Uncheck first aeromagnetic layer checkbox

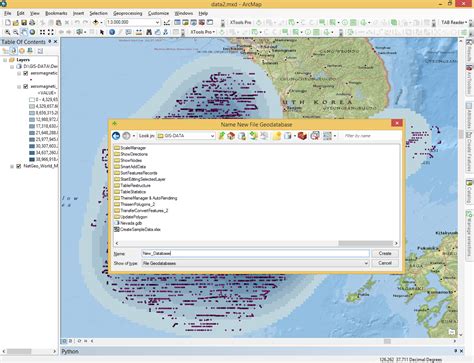(x=26, y=73)
